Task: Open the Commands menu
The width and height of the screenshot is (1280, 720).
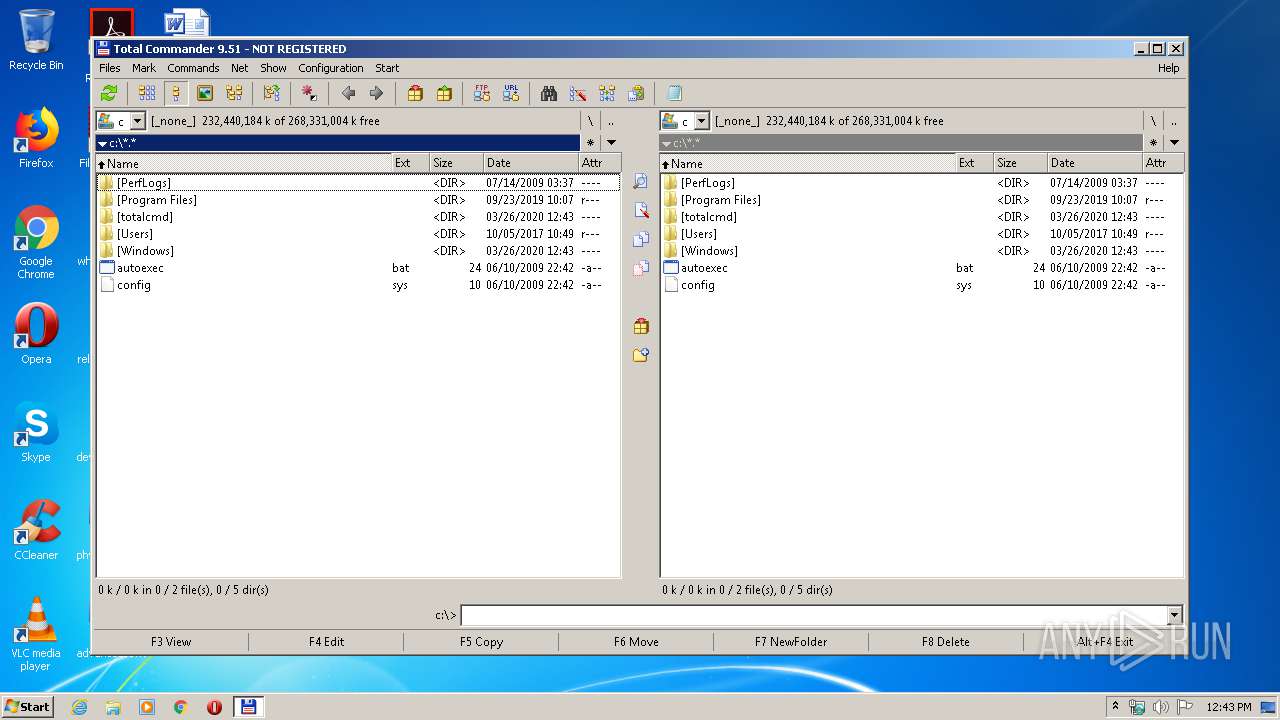Action: click(x=193, y=68)
